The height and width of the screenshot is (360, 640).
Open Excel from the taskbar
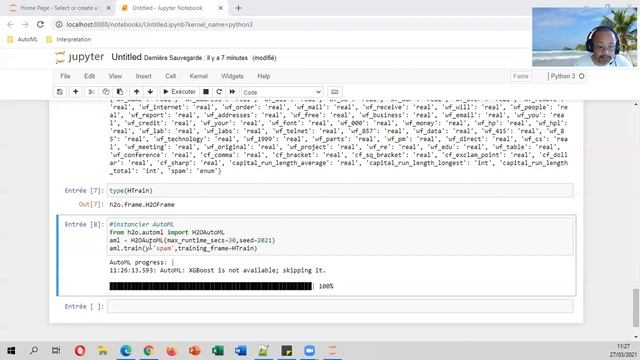tap(218, 350)
